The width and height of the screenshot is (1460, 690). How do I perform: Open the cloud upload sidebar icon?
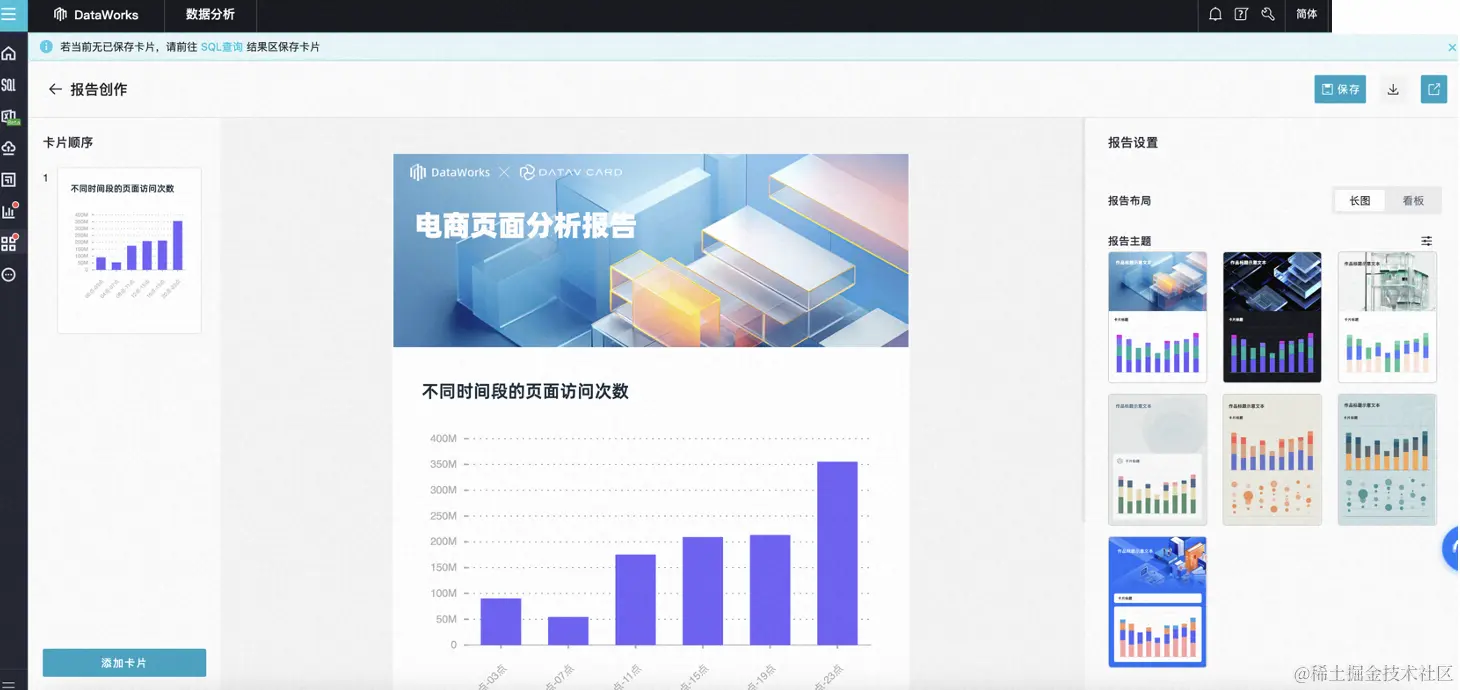click(x=9, y=148)
